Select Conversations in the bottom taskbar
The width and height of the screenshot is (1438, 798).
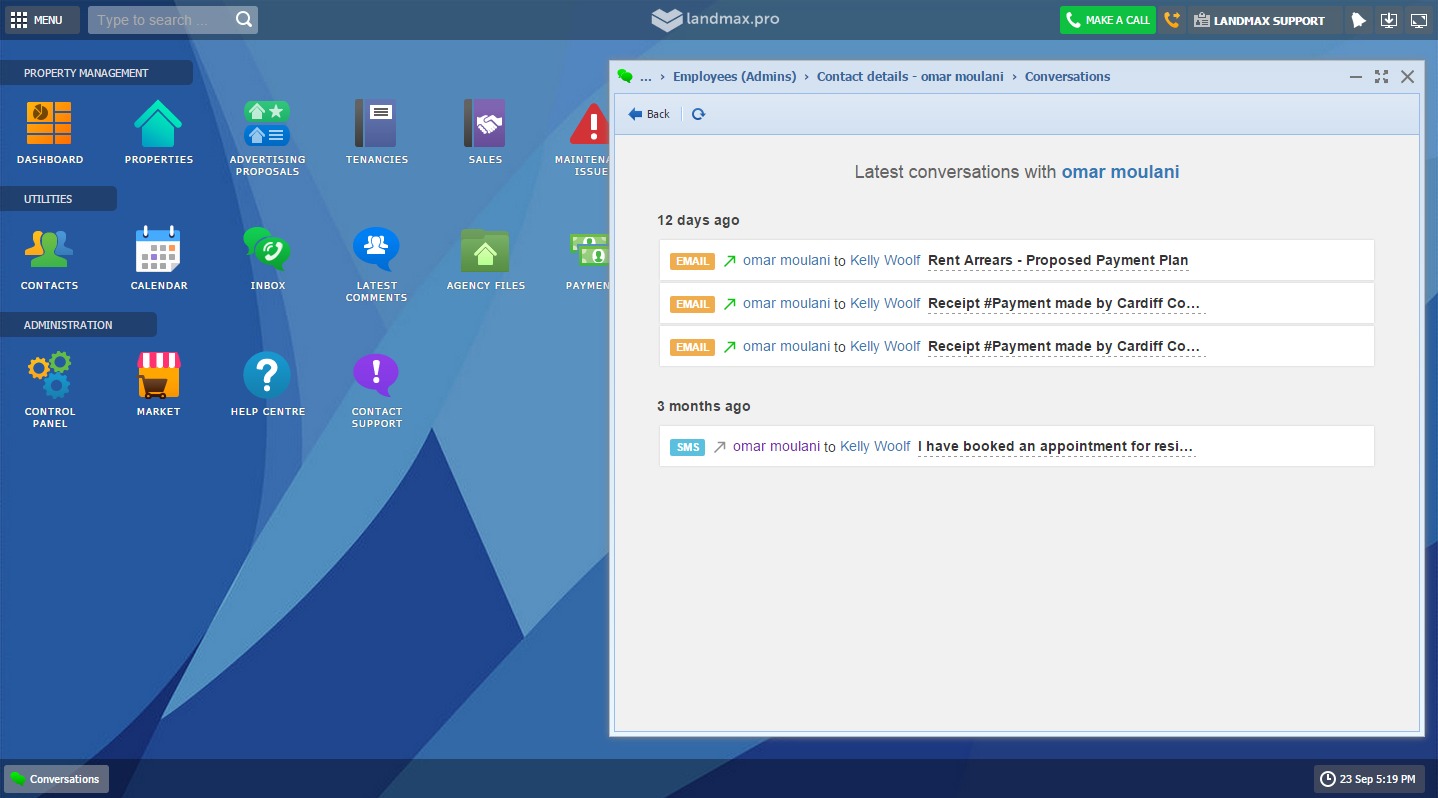(x=56, y=779)
